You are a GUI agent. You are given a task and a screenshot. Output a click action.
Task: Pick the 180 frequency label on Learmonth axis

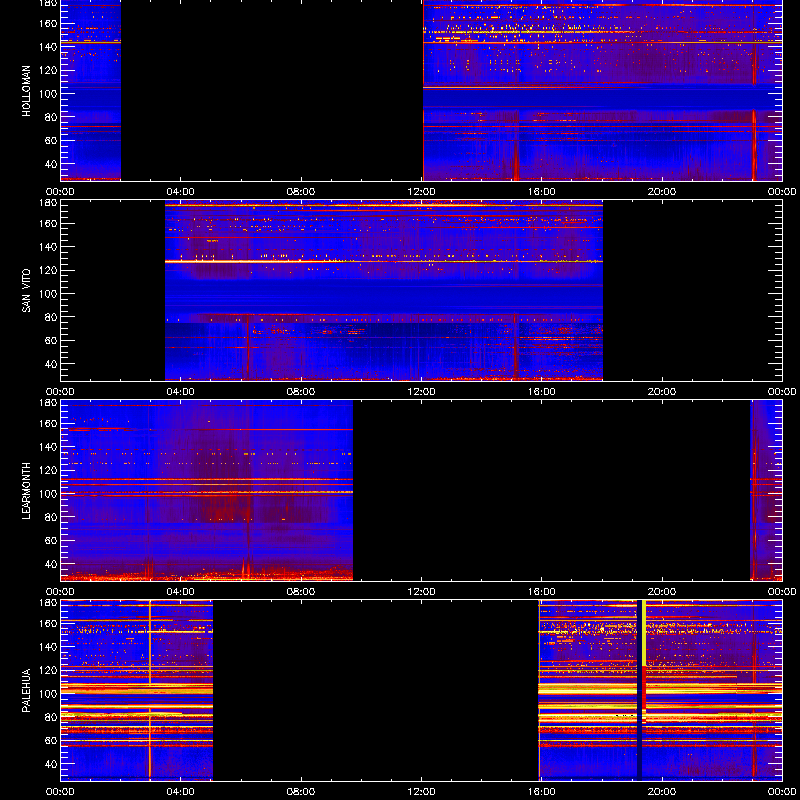(x=48, y=403)
